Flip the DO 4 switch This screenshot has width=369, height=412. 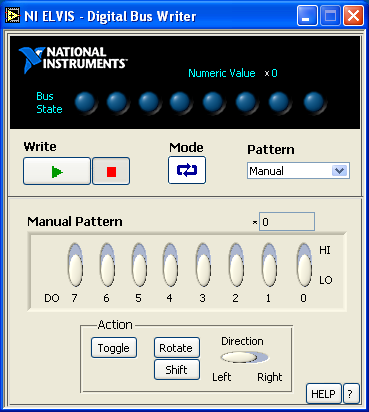(170, 265)
